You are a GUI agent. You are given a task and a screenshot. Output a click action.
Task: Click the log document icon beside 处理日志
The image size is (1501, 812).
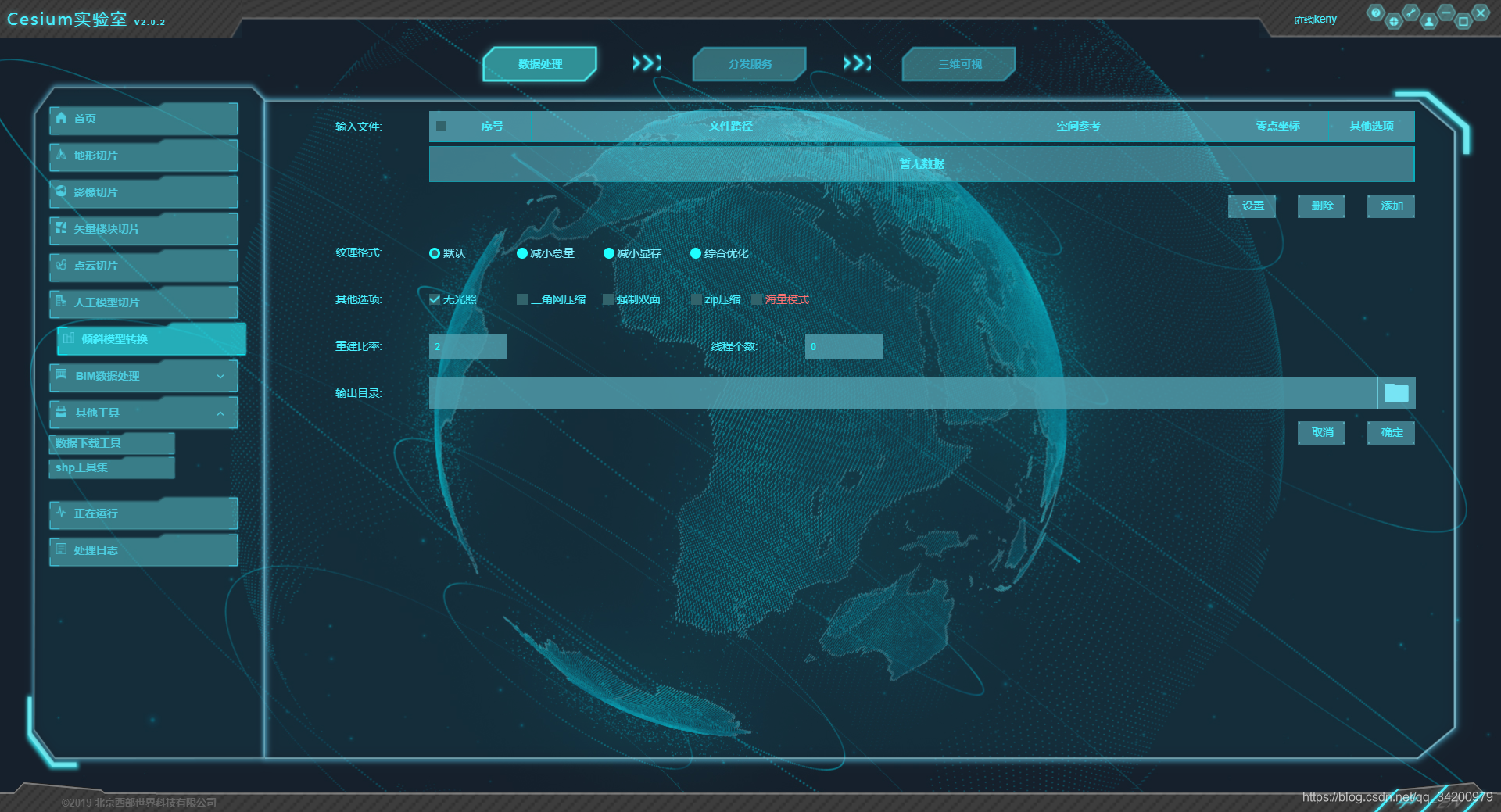point(61,549)
